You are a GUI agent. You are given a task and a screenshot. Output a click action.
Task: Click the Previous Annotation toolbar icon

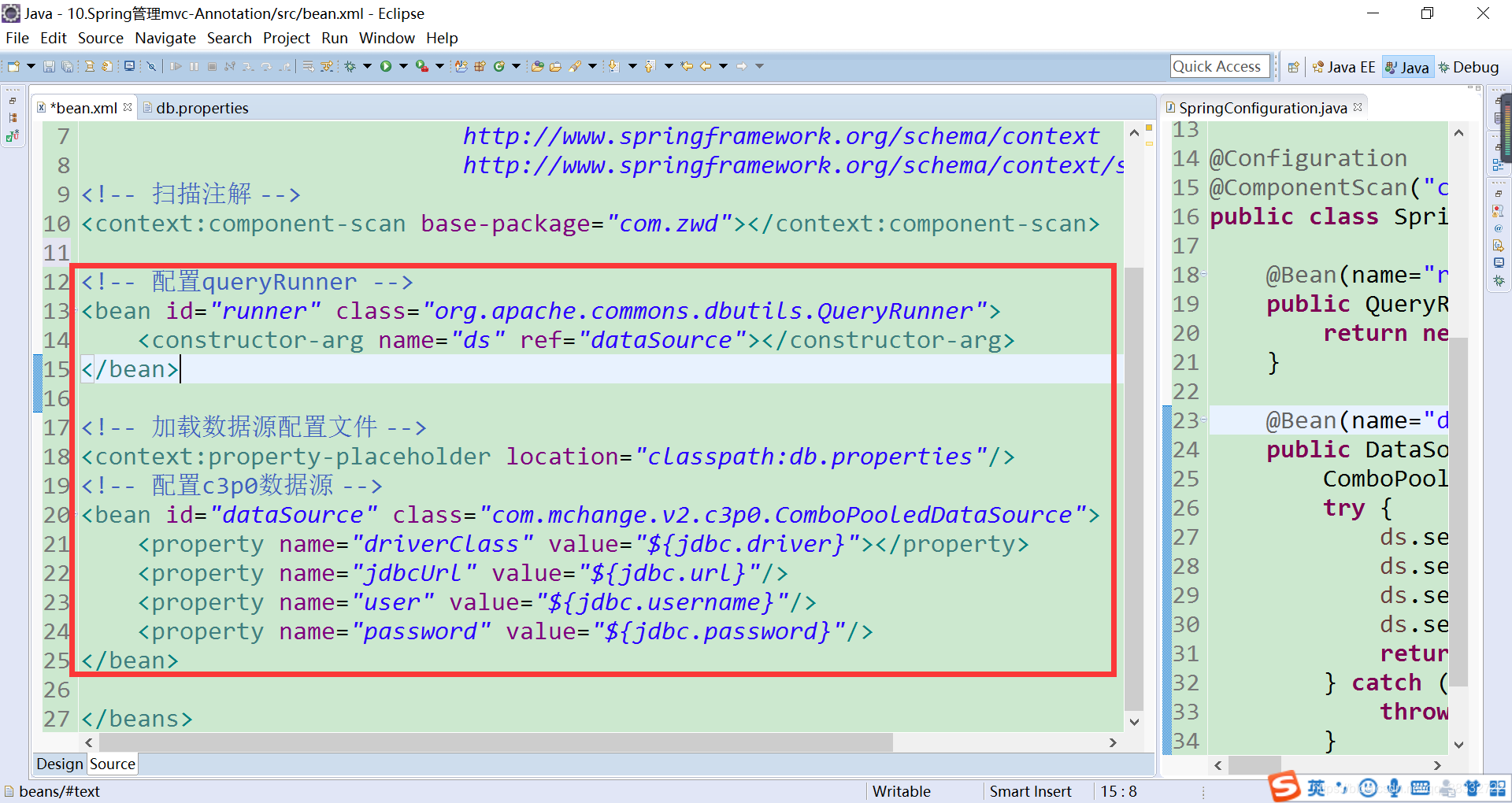650,66
